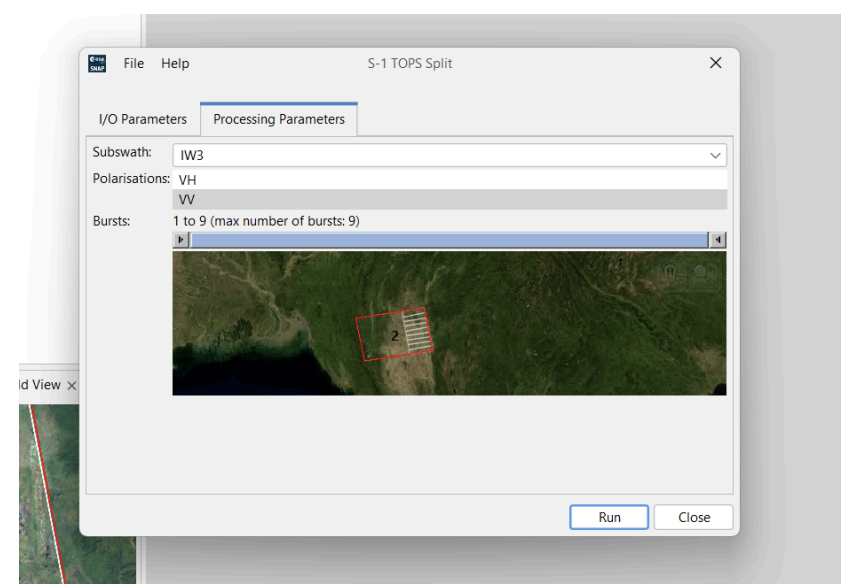Open the Help menu

coord(175,63)
